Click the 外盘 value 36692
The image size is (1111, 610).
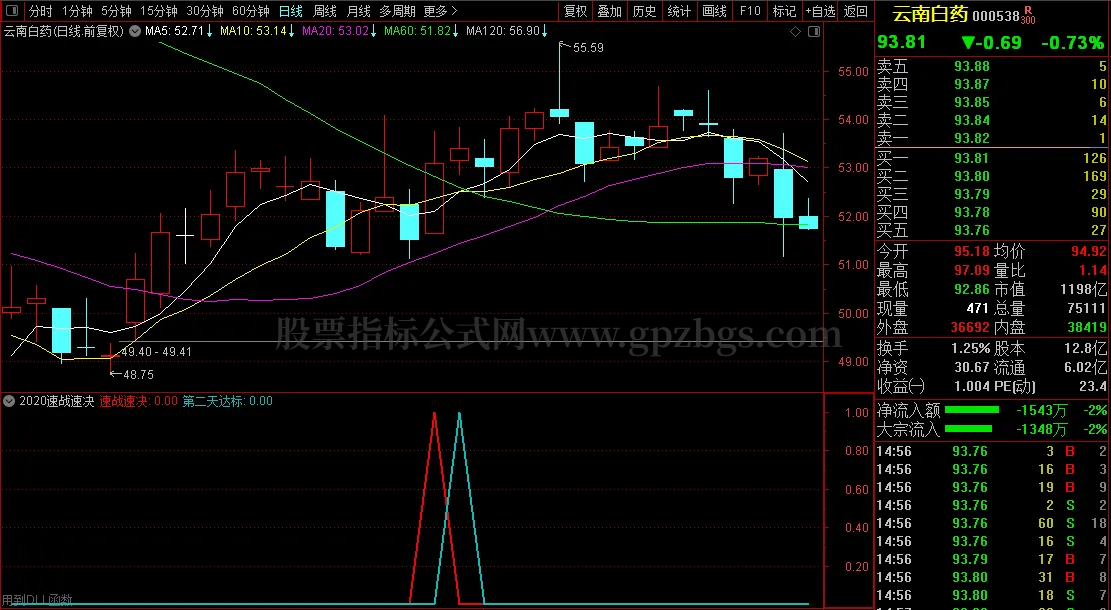[969, 327]
